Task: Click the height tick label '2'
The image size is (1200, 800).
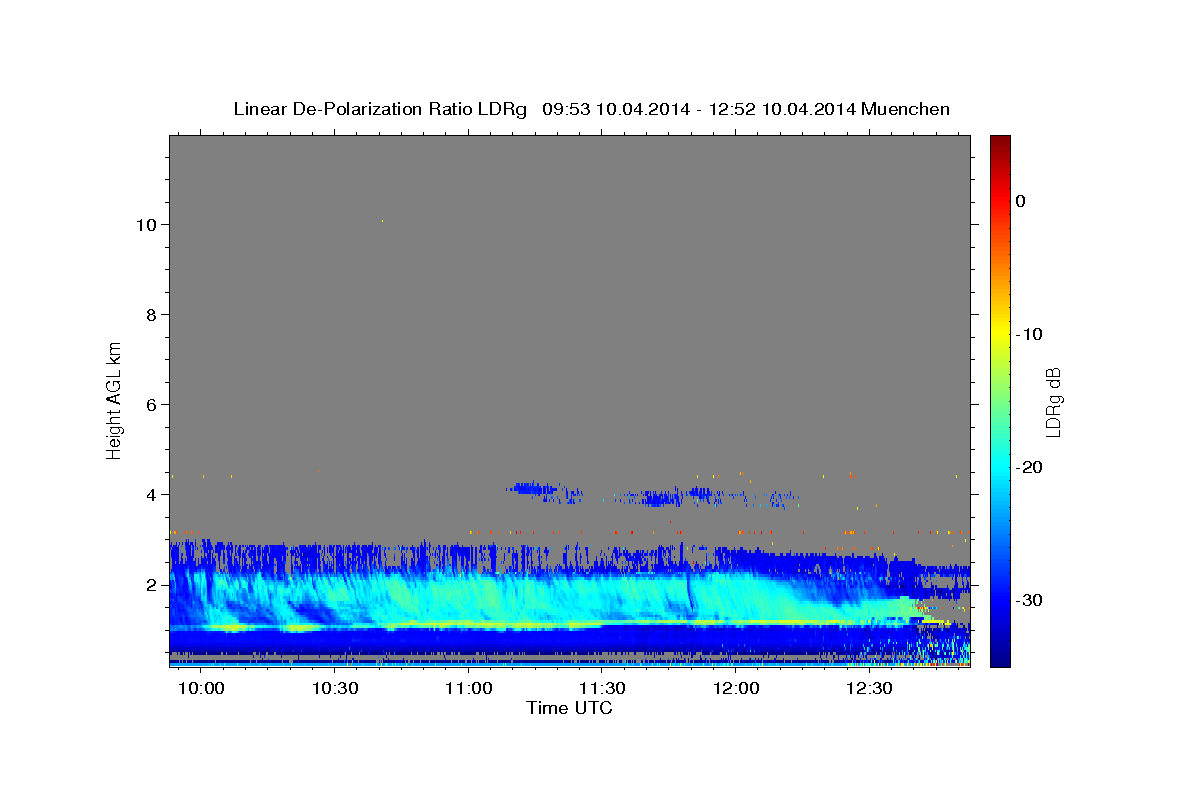Action: click(151, 585)
